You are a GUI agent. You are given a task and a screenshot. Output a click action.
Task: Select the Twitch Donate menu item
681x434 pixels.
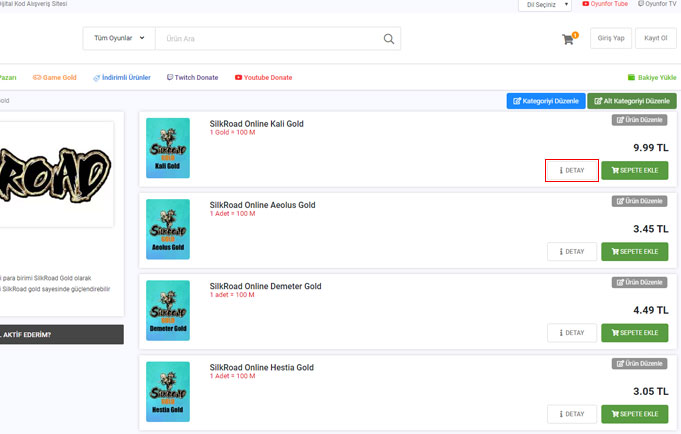tap(192, 77)
